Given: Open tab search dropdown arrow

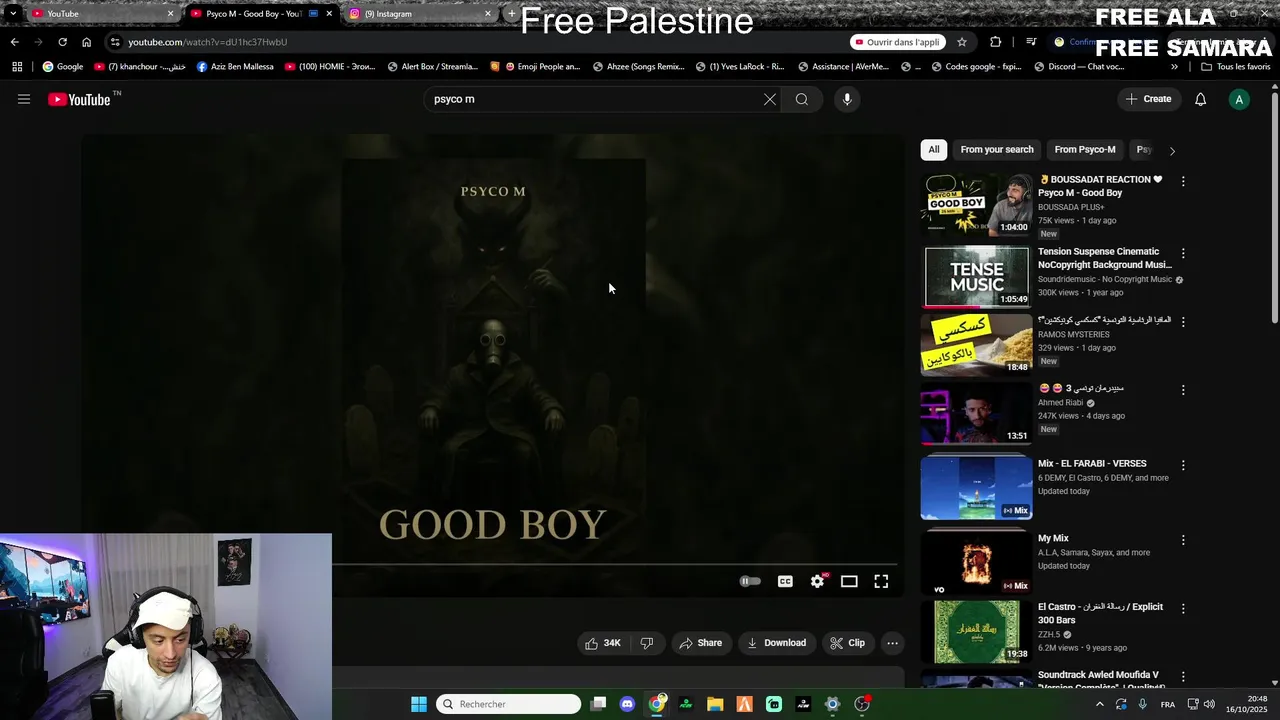Looking at the screenshot, I should [x=12, y=13].
